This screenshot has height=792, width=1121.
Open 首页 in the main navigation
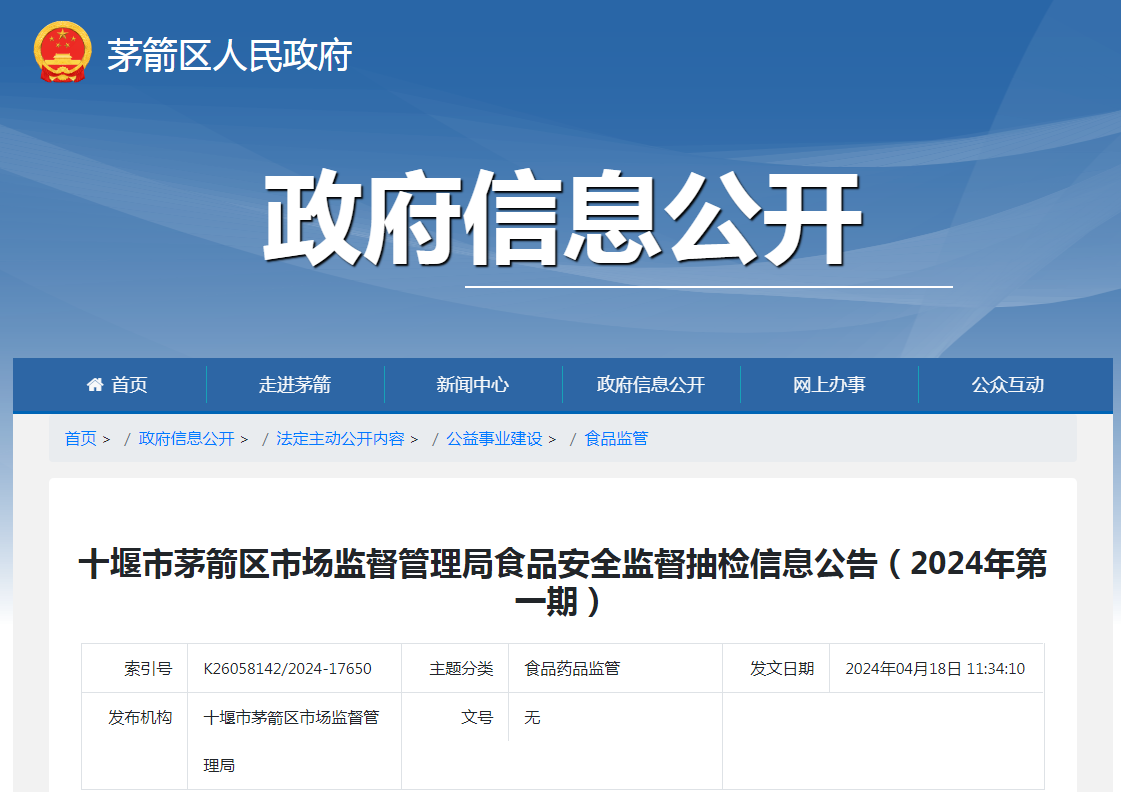point(129,385)
